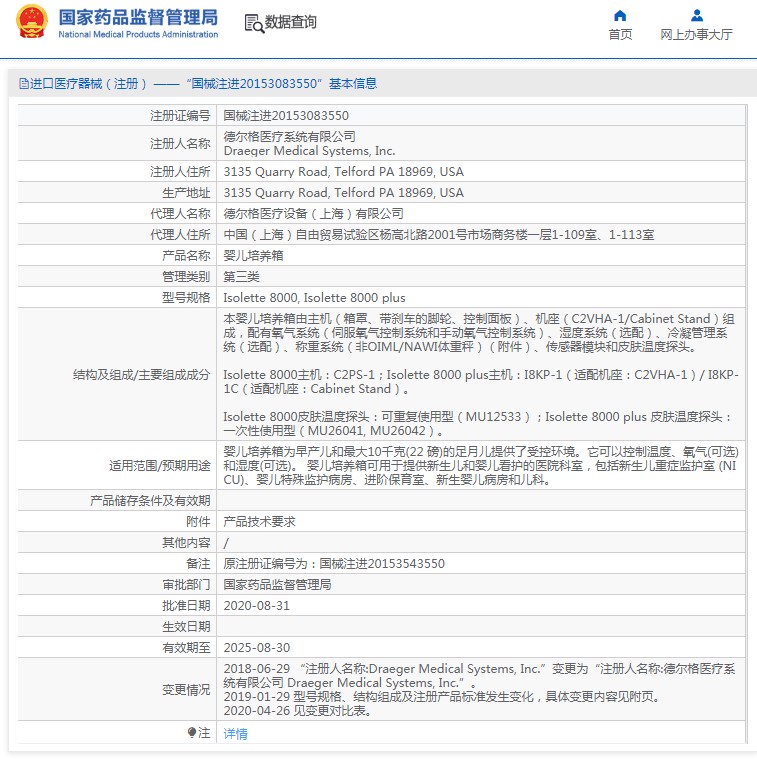Click the 2018-06-29 change record line
Viewport: 757px width, 764px height.
479,675
